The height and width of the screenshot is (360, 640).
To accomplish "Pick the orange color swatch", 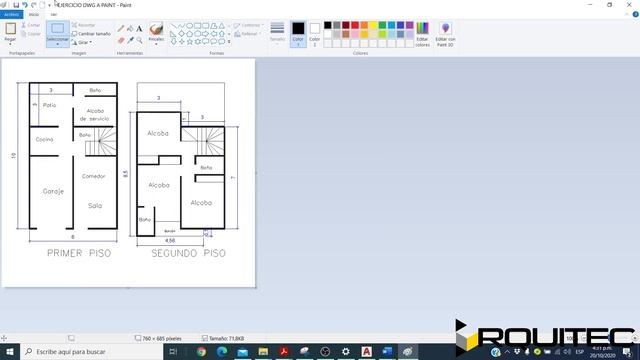I will pyautogui.click(x=364, y=25).
